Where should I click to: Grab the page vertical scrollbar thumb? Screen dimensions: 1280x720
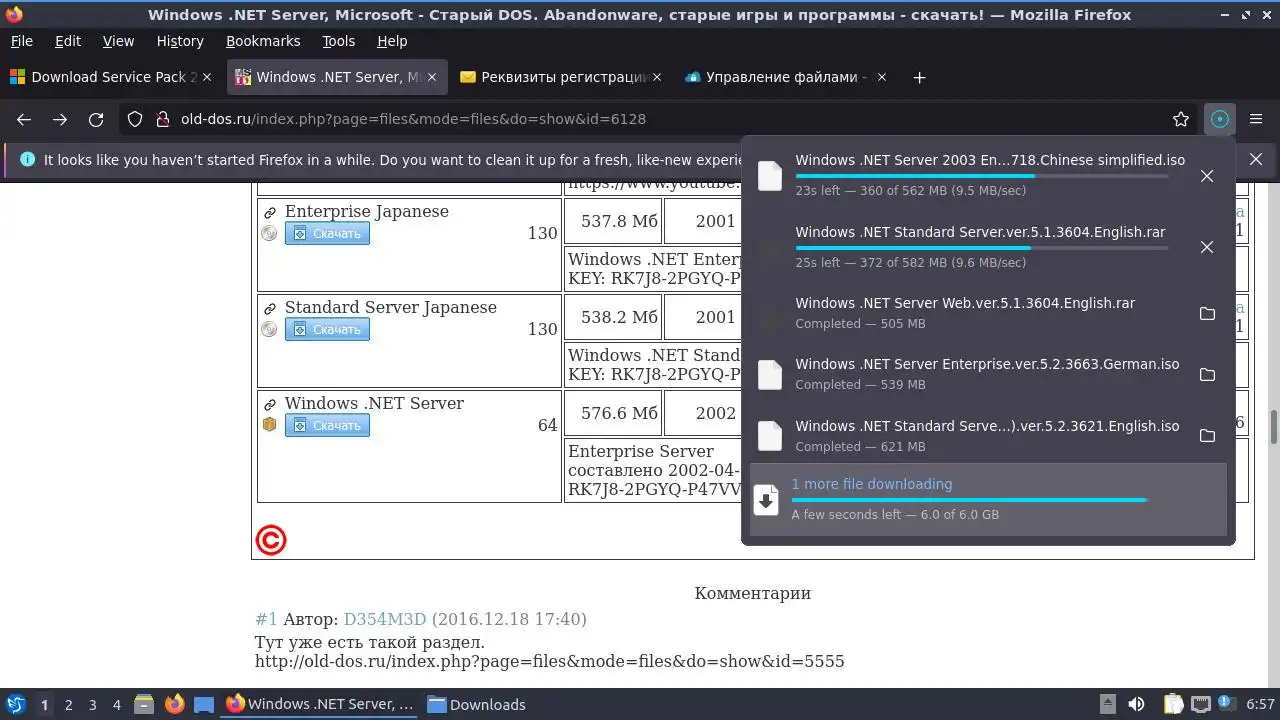(1273, 426)
